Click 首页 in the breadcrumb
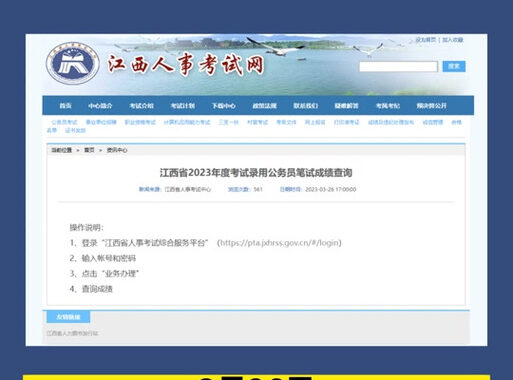 (x=89, y=150)
